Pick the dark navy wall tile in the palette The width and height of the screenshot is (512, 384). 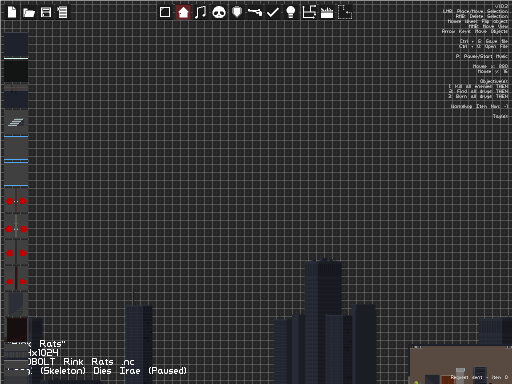(x=16, y=44)
